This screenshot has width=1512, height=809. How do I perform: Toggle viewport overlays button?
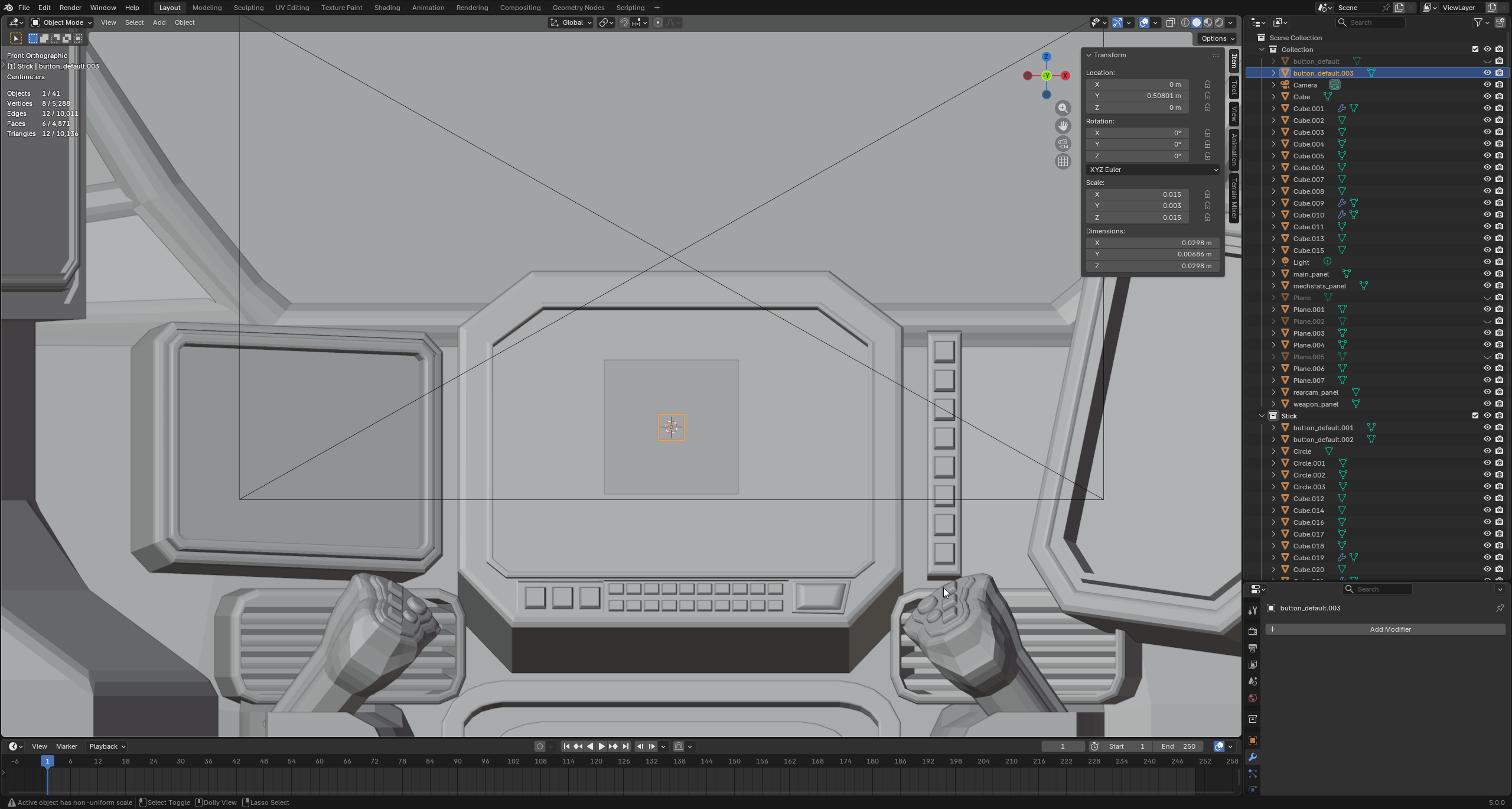click(1144, 22)
